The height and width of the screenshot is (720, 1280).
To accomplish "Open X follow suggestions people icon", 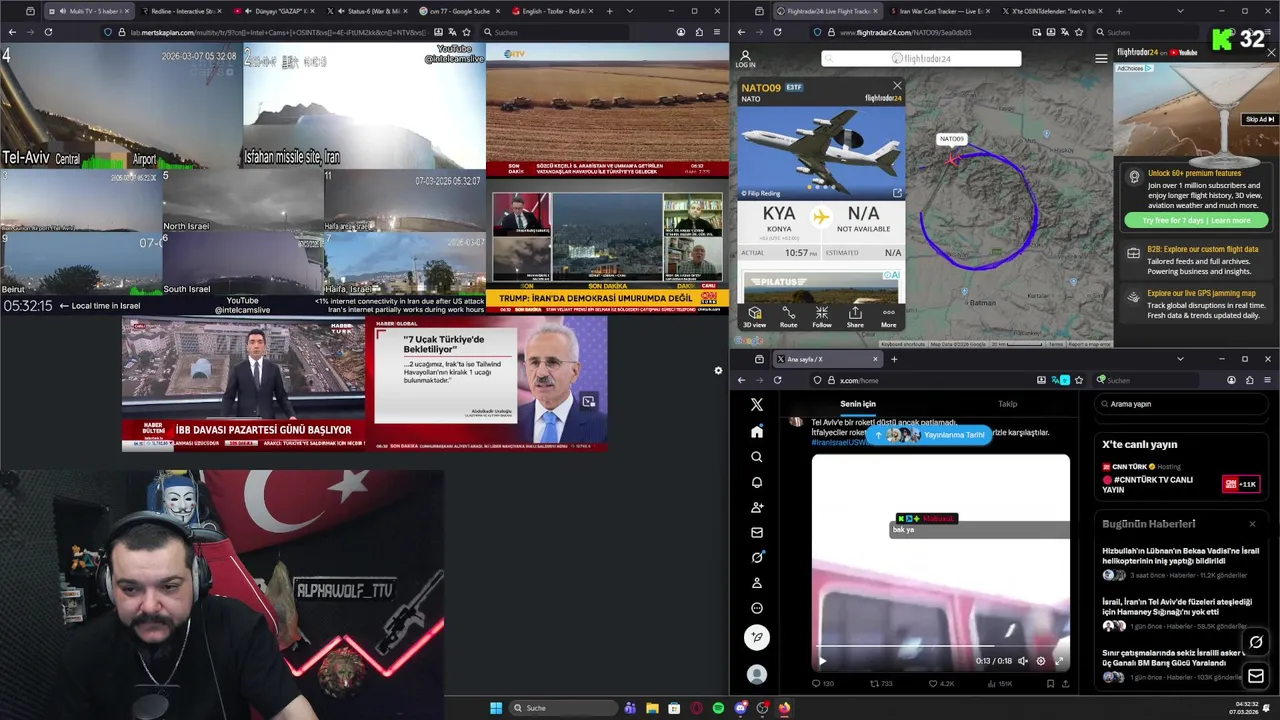I will (757, 507).
